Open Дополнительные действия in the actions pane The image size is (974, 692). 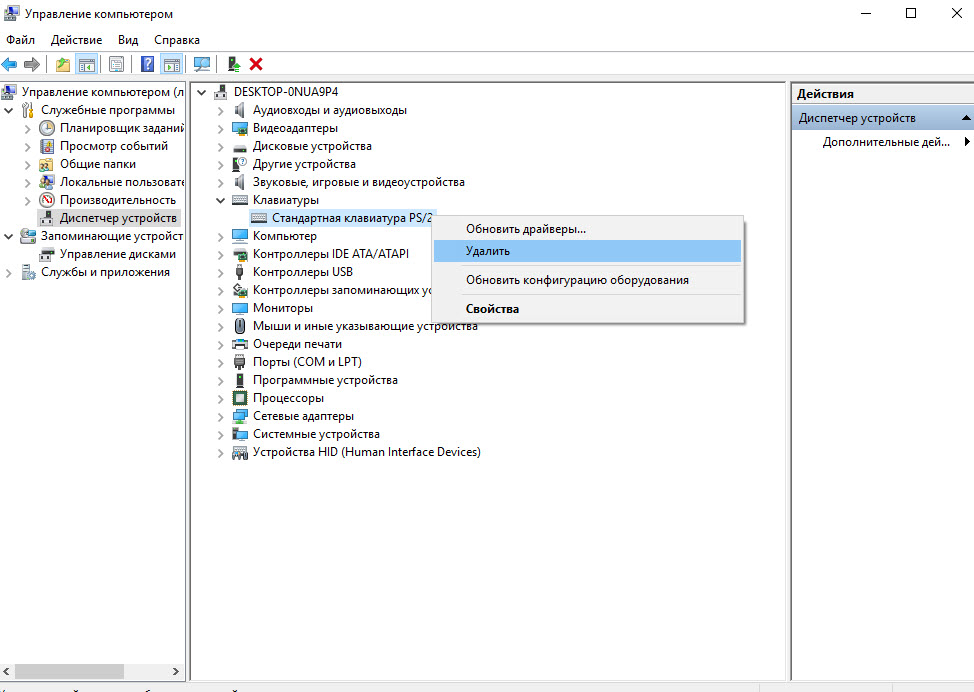[x=886, y=142]
